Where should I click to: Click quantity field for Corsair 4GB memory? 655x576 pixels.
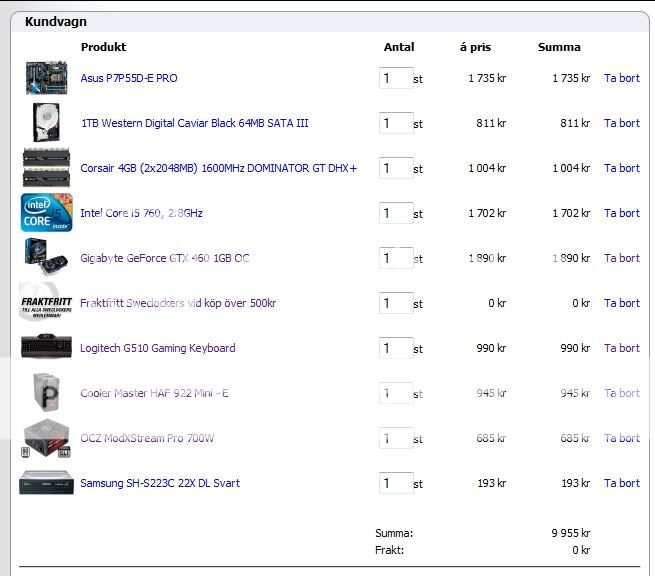tap(395, 168)
